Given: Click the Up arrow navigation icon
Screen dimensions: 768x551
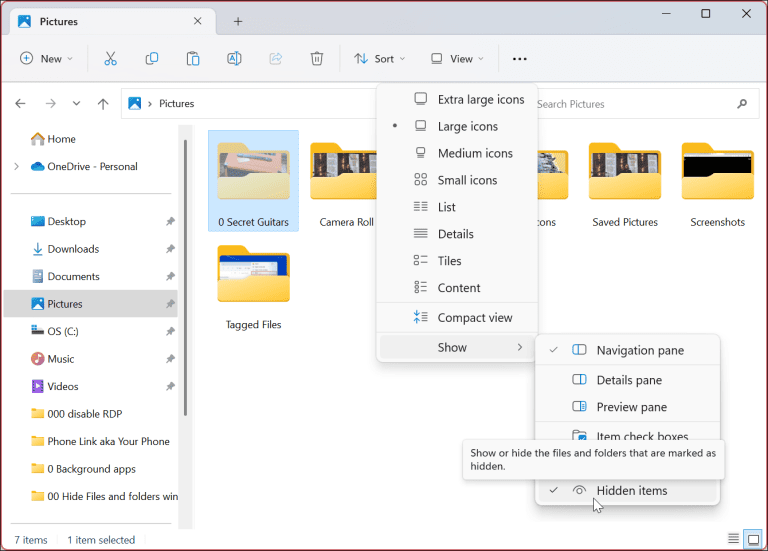Looking at the screenshot, I should [x=103, y=104].
